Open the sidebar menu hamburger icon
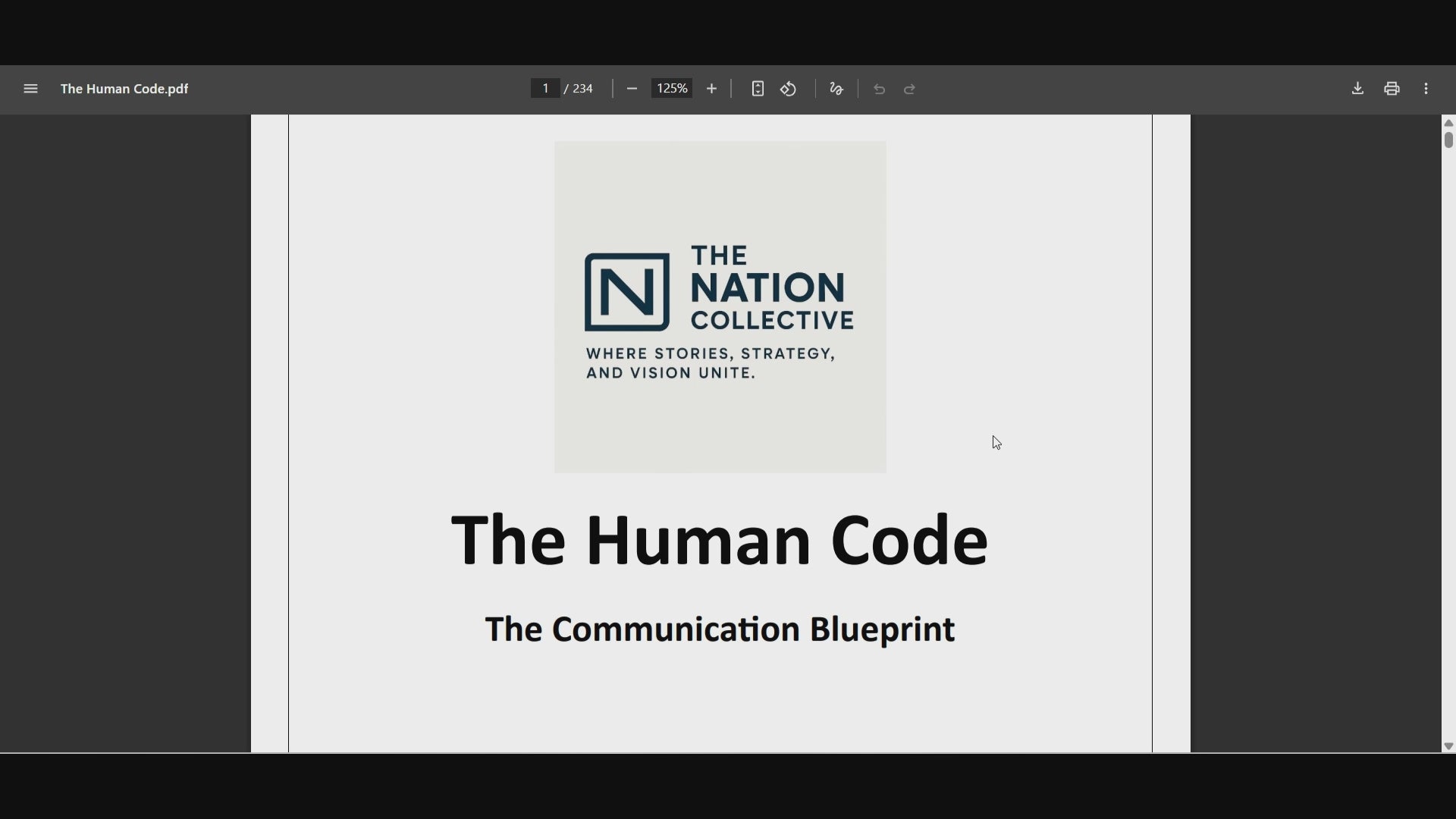1456x819 pixels. 30,89
